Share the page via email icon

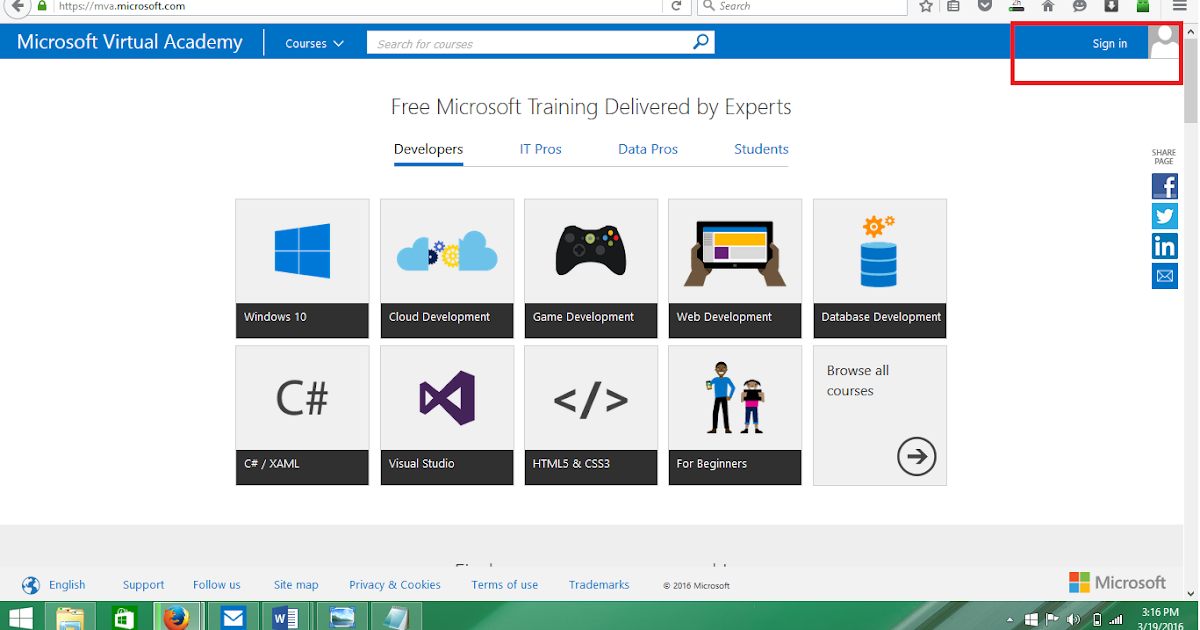(1164, 276)
